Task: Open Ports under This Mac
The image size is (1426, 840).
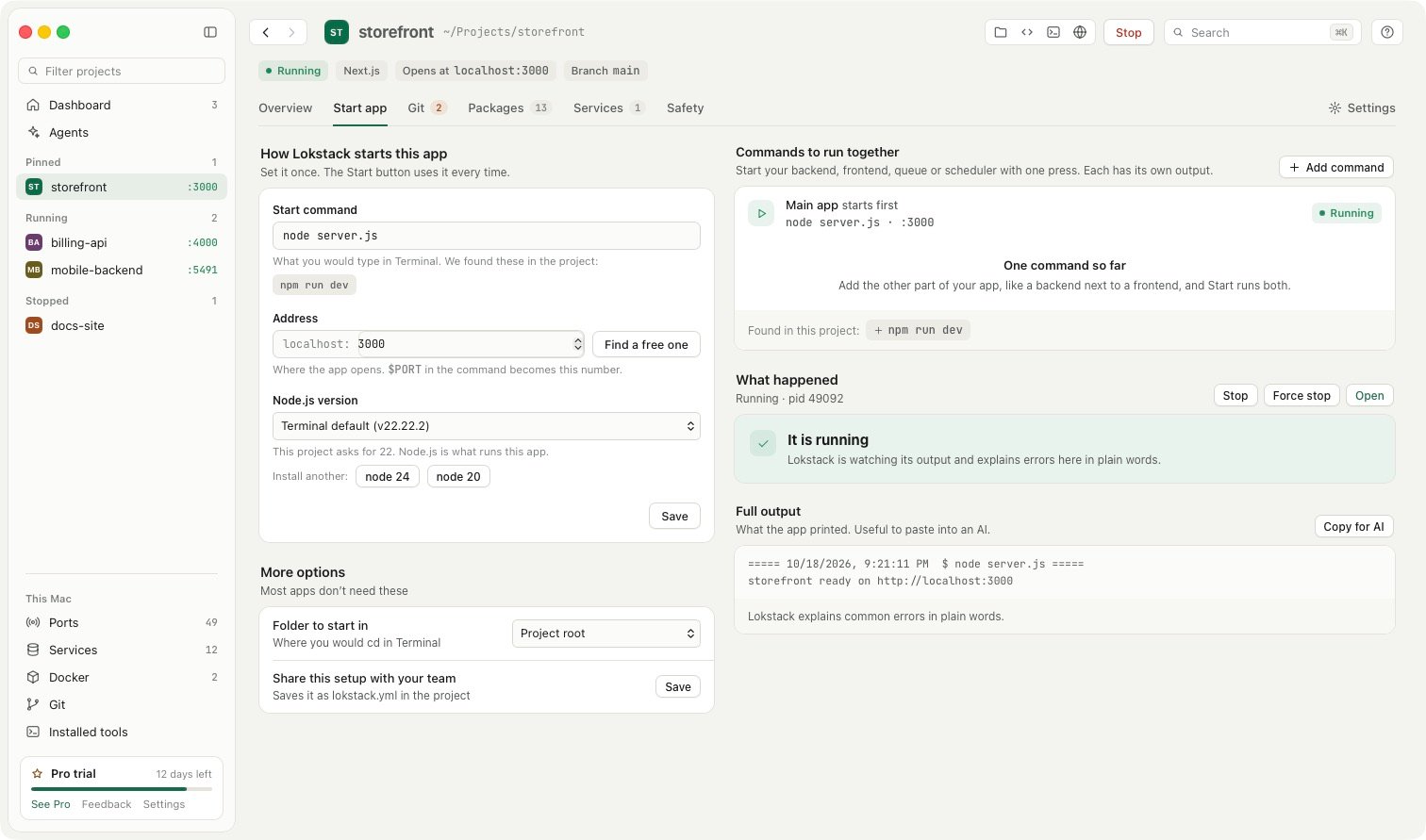Action: 122,622
